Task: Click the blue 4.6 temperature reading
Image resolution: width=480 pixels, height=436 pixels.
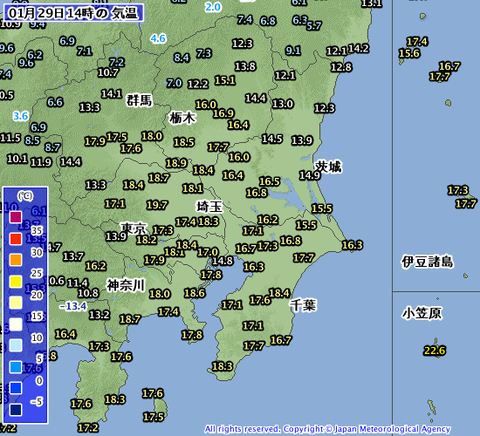Action: tap(158, 38)
